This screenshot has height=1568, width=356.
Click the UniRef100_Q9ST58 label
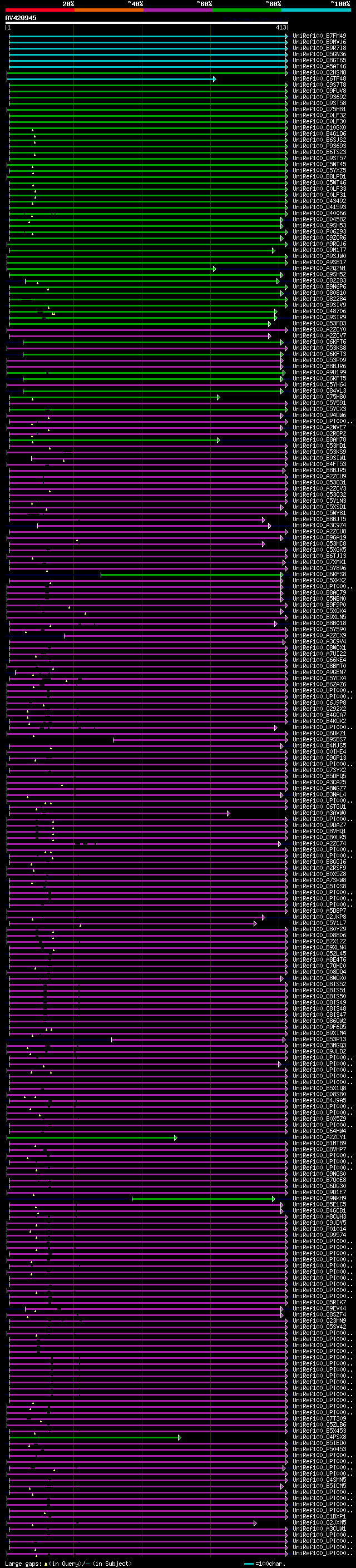pyautogui.click(x=319, y=103)
